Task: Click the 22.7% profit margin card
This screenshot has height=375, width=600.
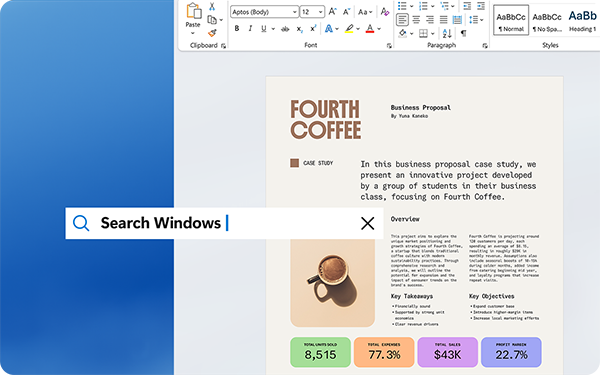Action: point(511,352)
